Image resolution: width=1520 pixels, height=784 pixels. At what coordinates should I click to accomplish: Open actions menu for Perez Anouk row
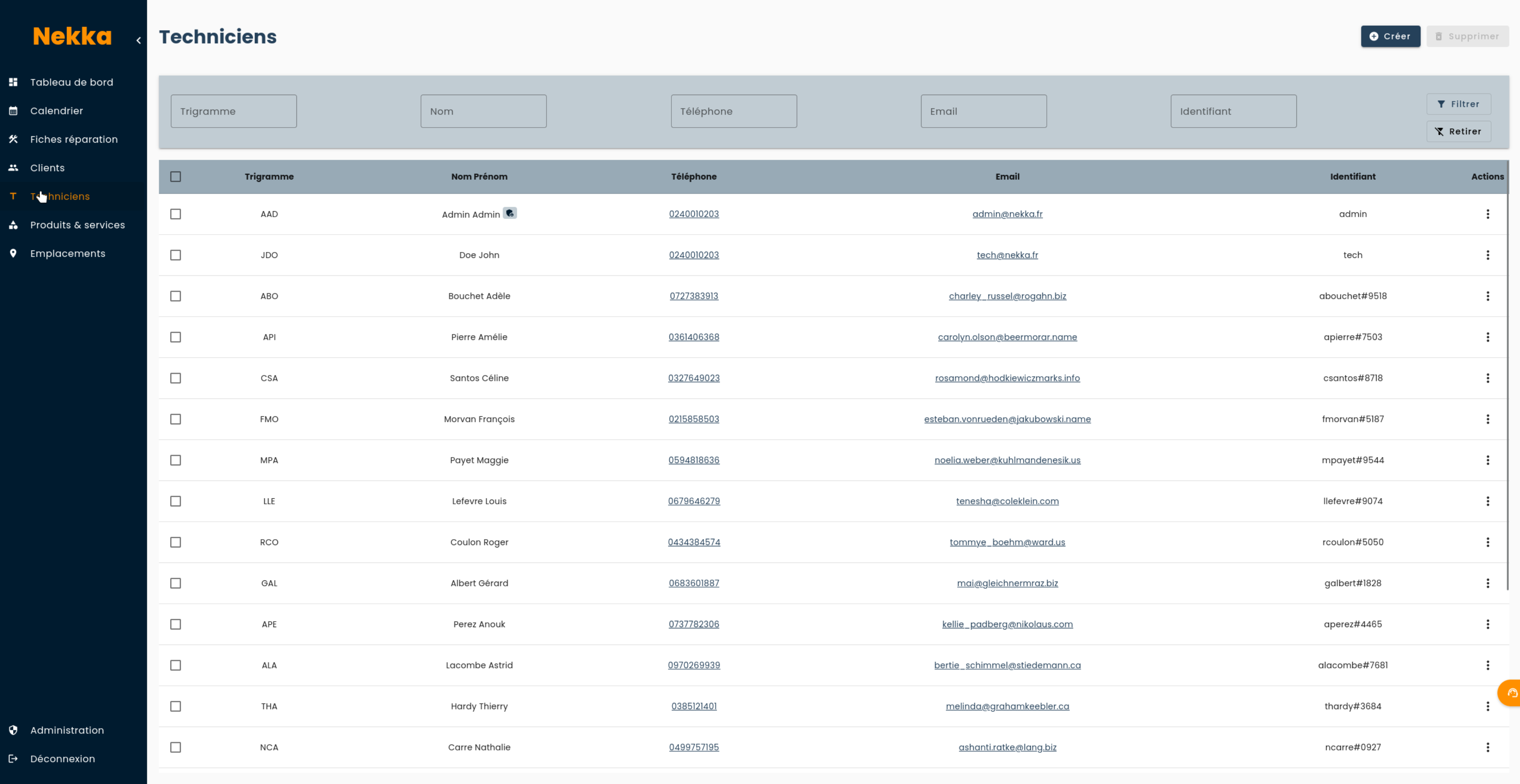pyautogui.click(x=1487, y=624)
